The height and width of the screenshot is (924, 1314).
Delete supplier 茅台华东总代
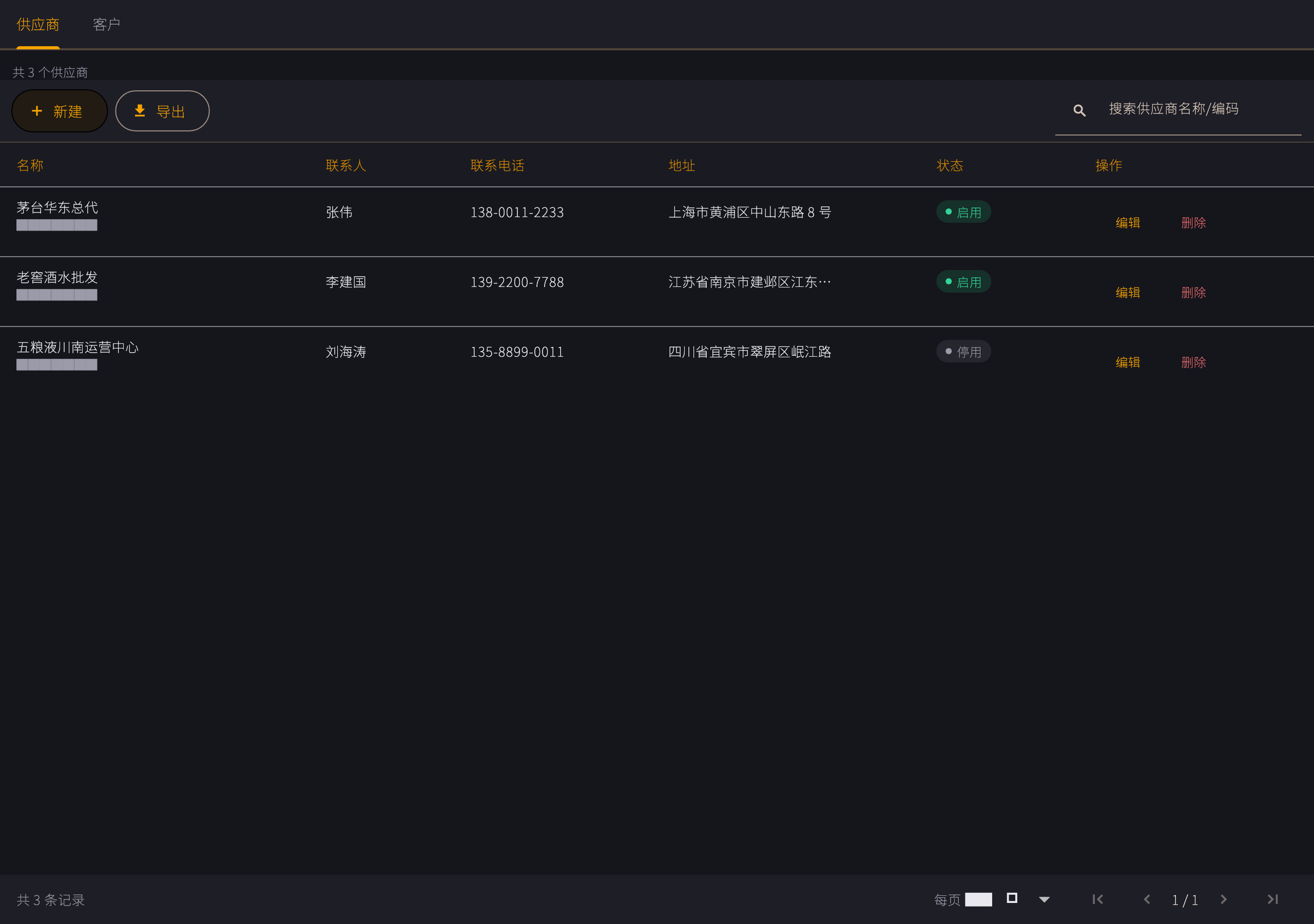click(1193, 223)
